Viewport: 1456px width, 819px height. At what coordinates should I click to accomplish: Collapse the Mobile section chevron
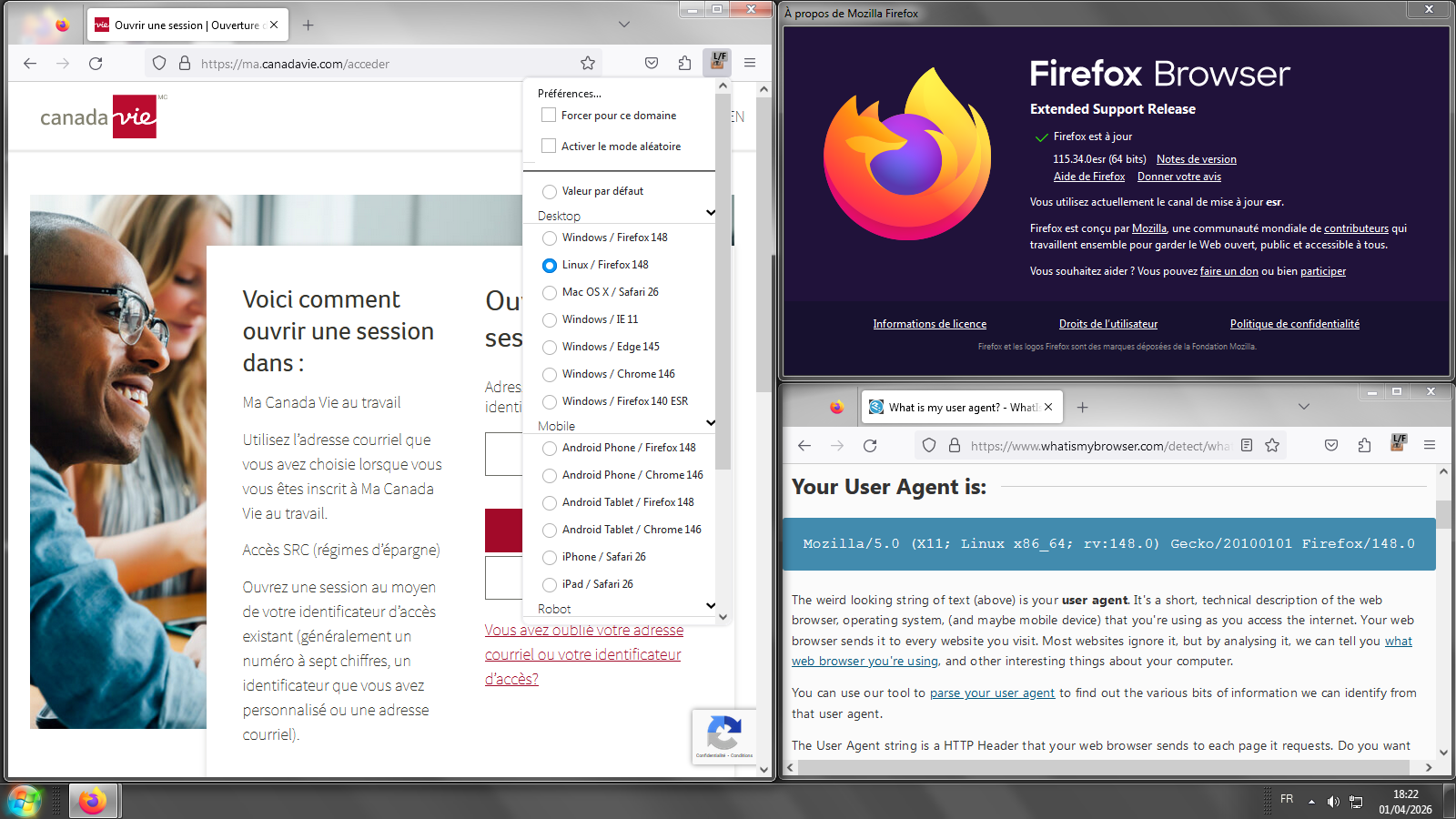click(711, 423)
